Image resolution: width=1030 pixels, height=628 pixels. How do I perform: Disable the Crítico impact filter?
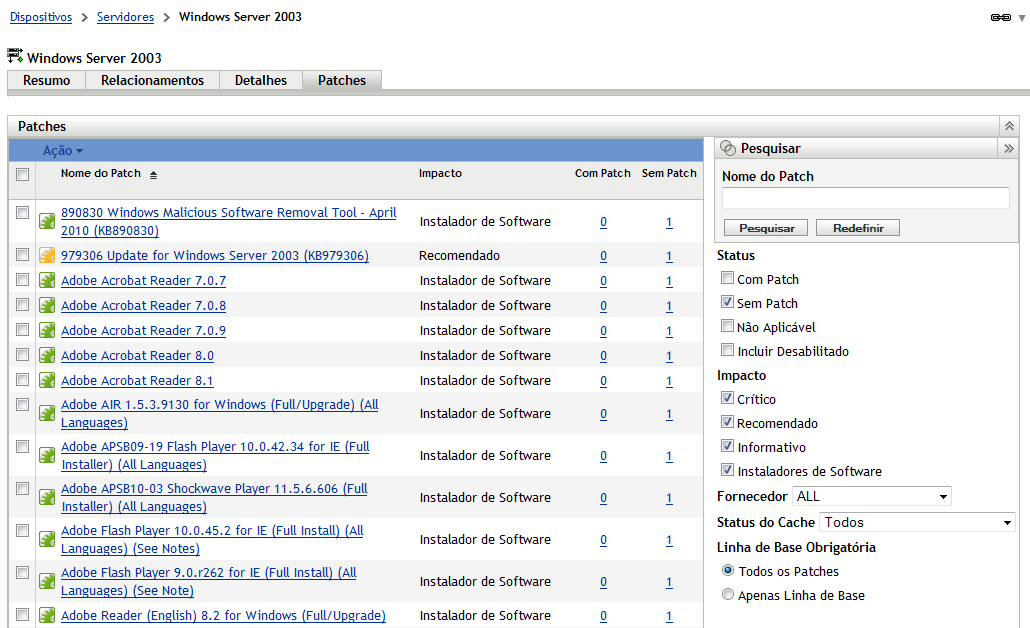(x=727, y=398)
